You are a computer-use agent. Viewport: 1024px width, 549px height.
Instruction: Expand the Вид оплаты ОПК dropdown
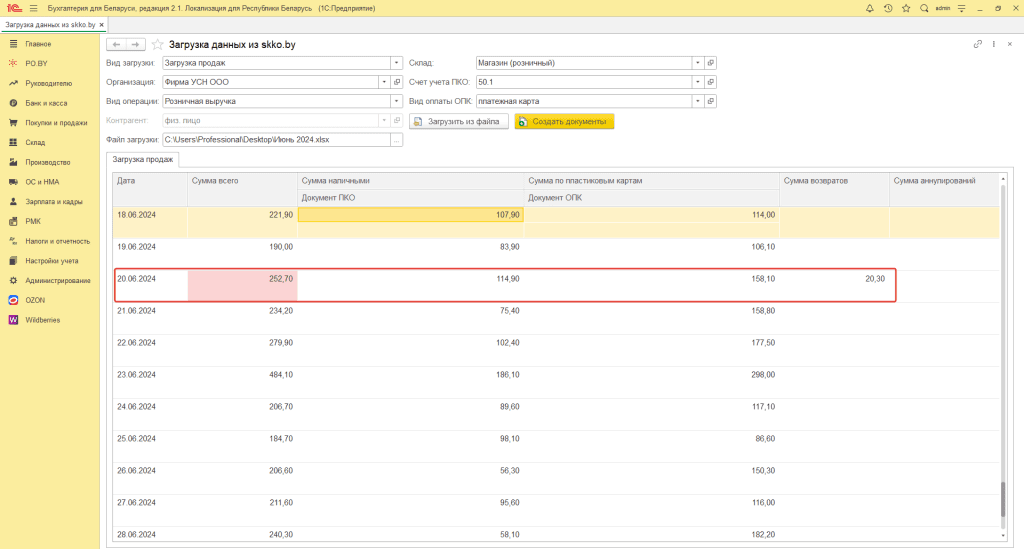click(x=697, y=101)
